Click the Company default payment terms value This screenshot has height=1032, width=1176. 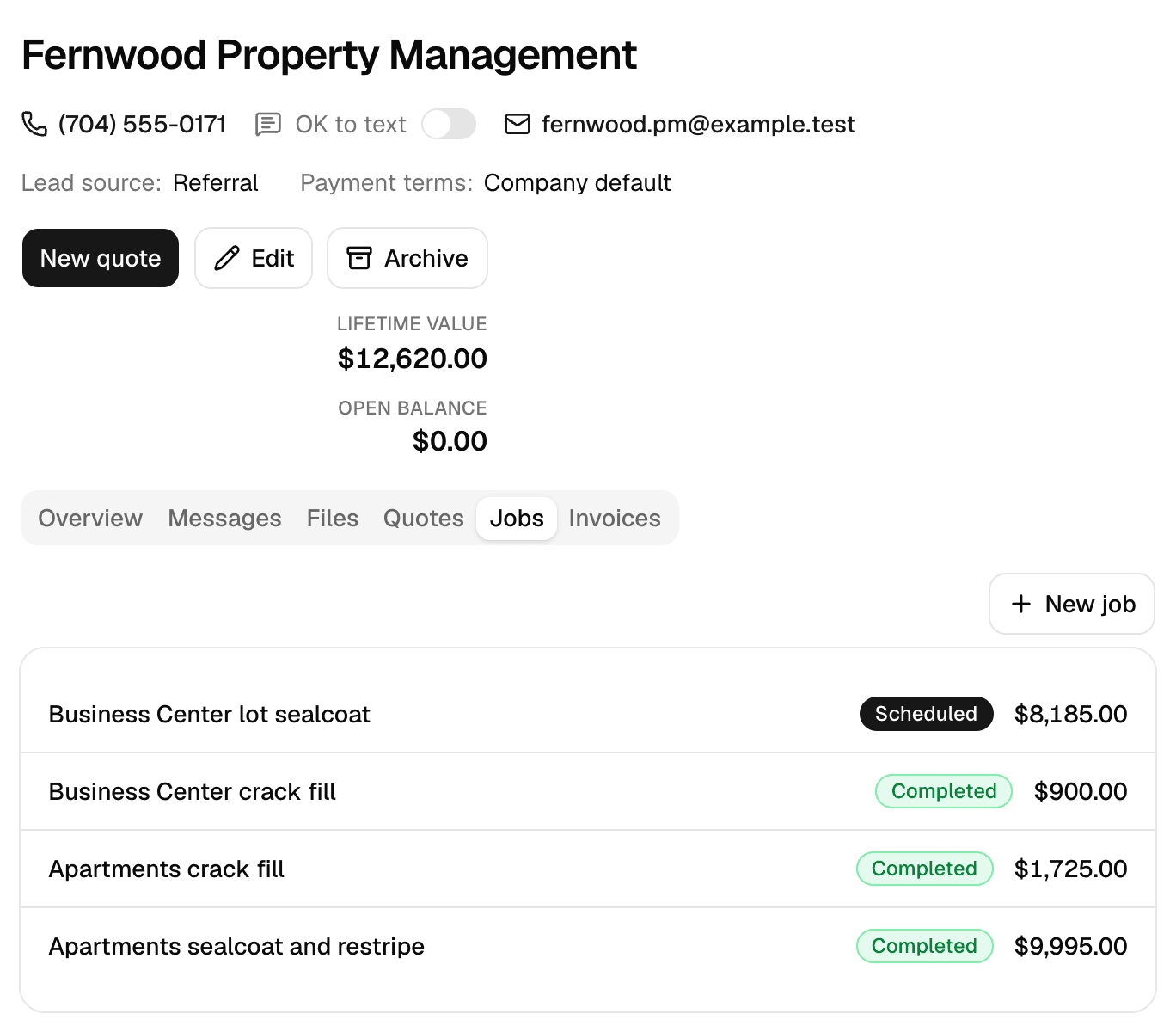578,182
